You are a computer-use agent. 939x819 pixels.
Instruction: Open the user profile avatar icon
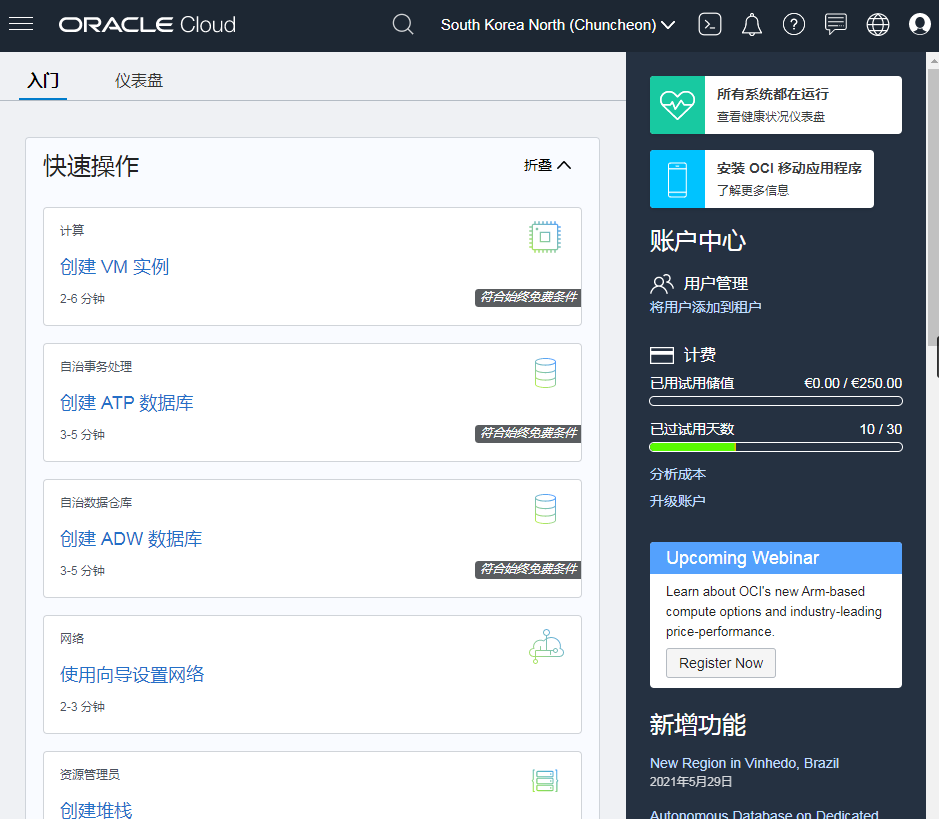coord(920,24)
